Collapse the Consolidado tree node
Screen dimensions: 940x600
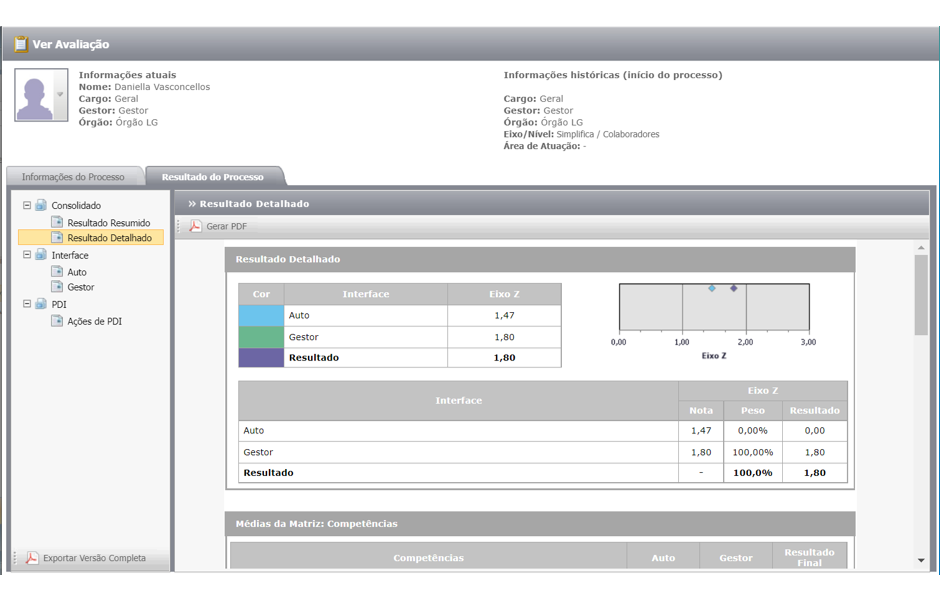click(x=27, y=205)
